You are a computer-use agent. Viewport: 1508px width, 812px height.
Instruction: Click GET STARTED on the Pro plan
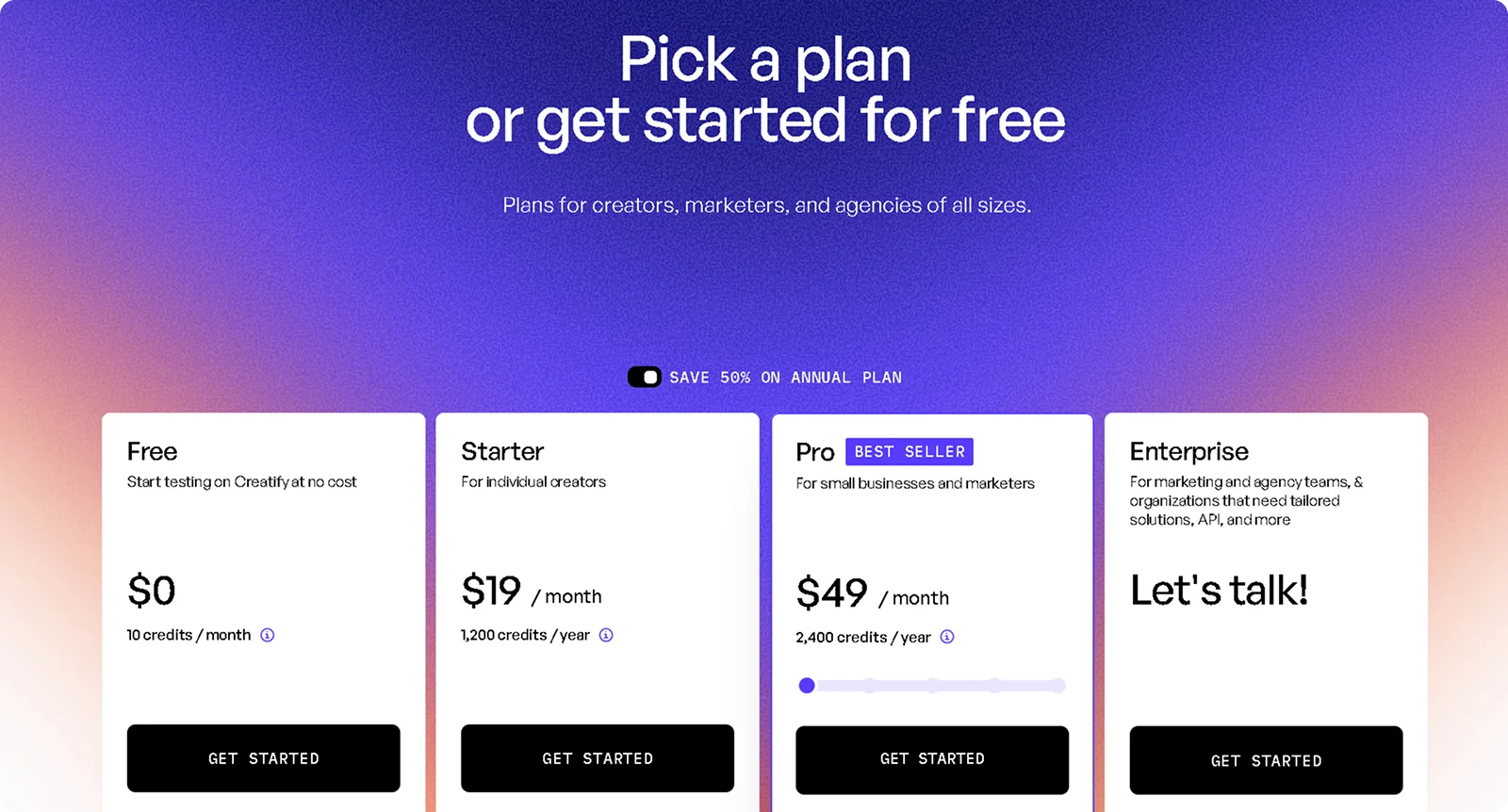(931, 759)
